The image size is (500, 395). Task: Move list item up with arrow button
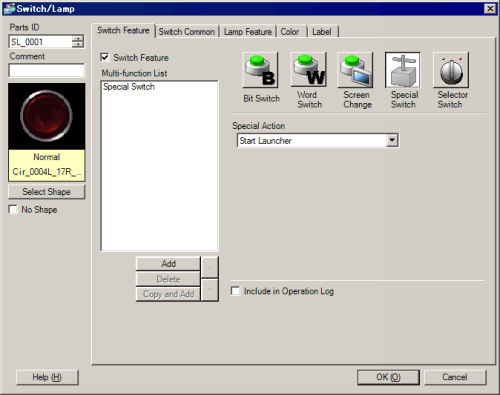(x=210, y=267)
